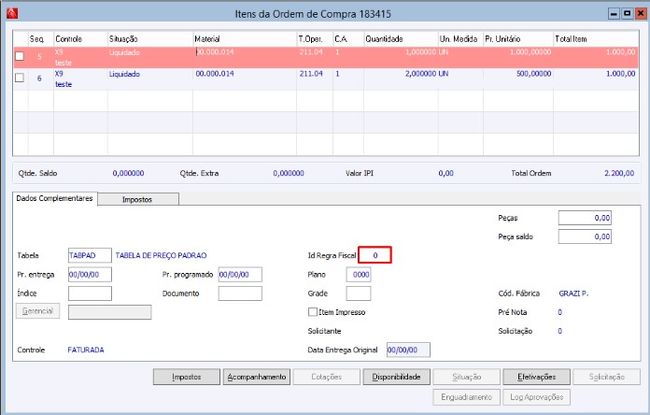The width and height of the screenshot is (650, 415).
Task: Click the greyed Situação button
Action: click(467, 377)
